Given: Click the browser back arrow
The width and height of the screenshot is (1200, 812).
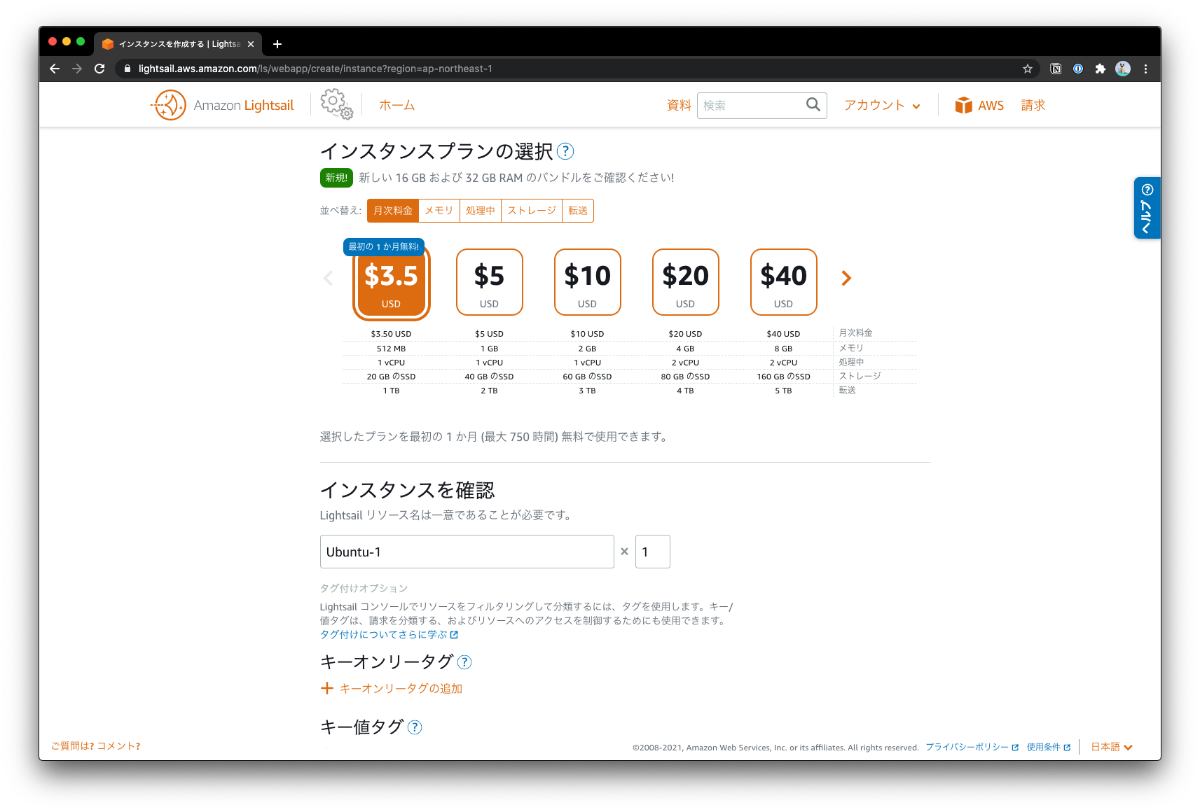Looking at the screenshot, I should point(54,69).
